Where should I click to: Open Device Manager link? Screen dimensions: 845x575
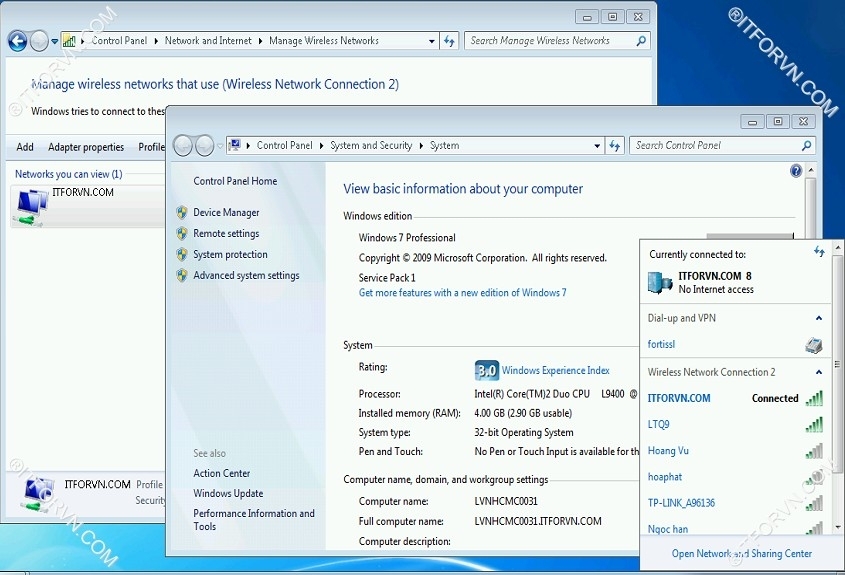click(226, 212)
